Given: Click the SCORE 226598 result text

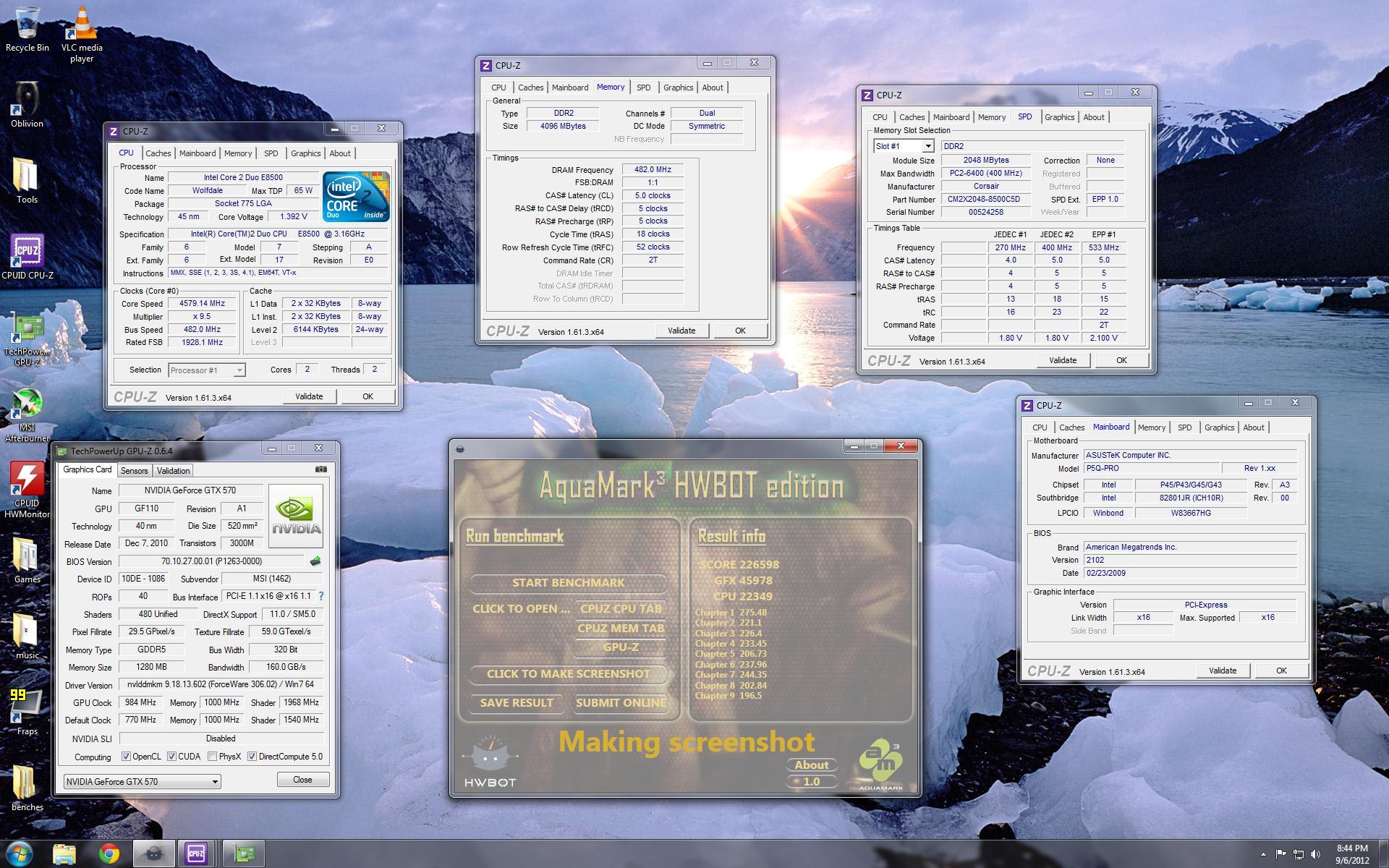Looking at the screenshot, I should click(739, 565).
